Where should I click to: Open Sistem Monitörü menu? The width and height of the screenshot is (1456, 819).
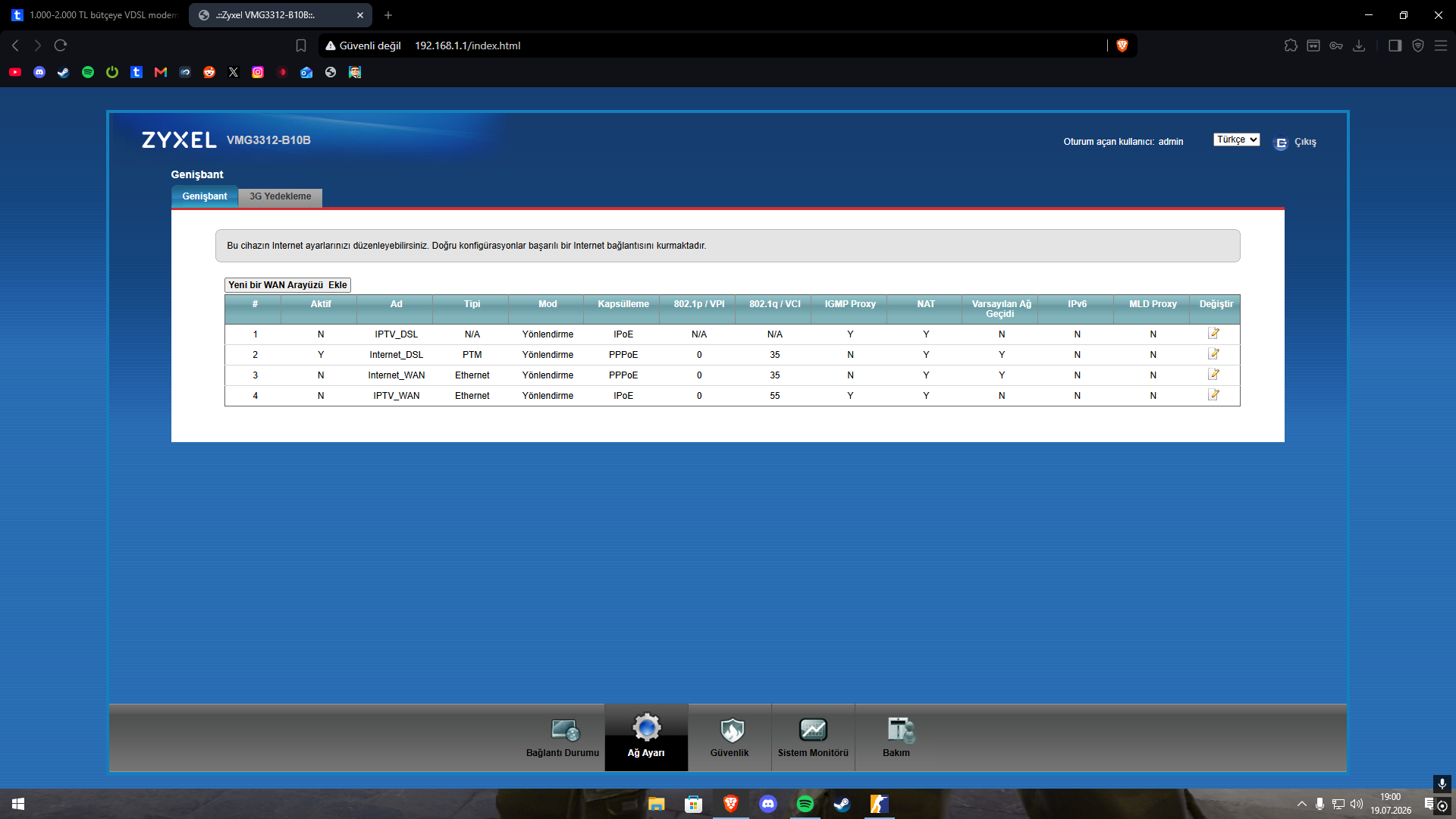point(813,737)
